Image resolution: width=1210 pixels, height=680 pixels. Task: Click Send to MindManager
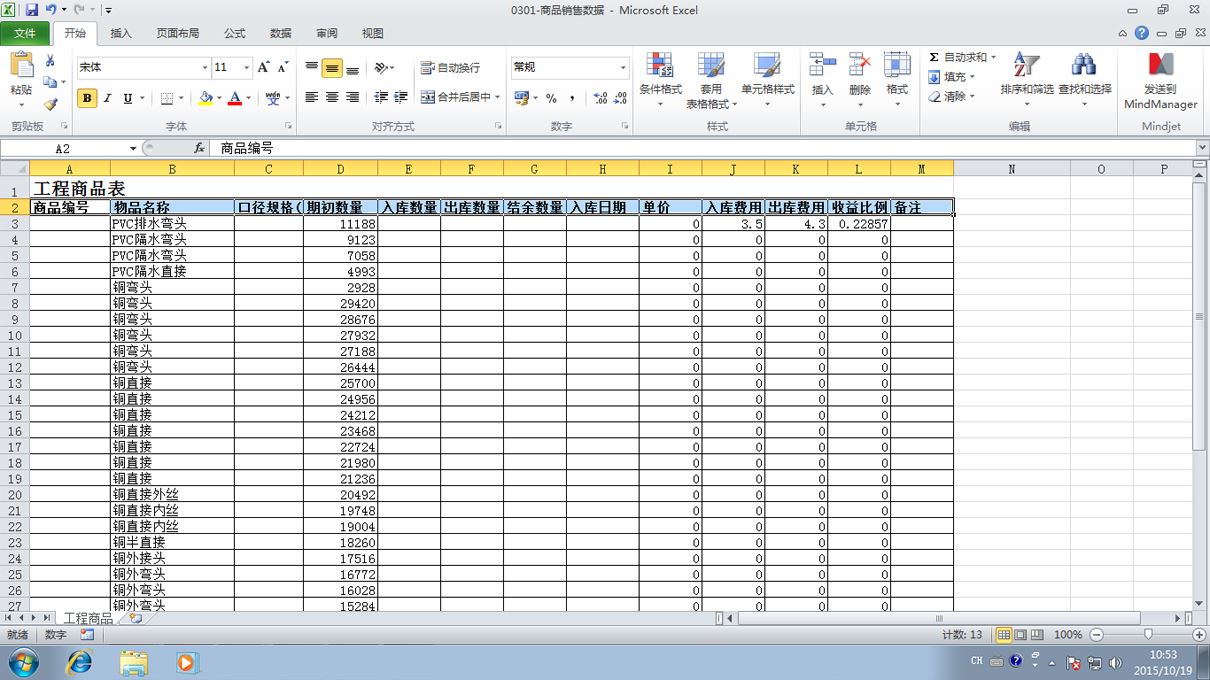point(1160,81)
